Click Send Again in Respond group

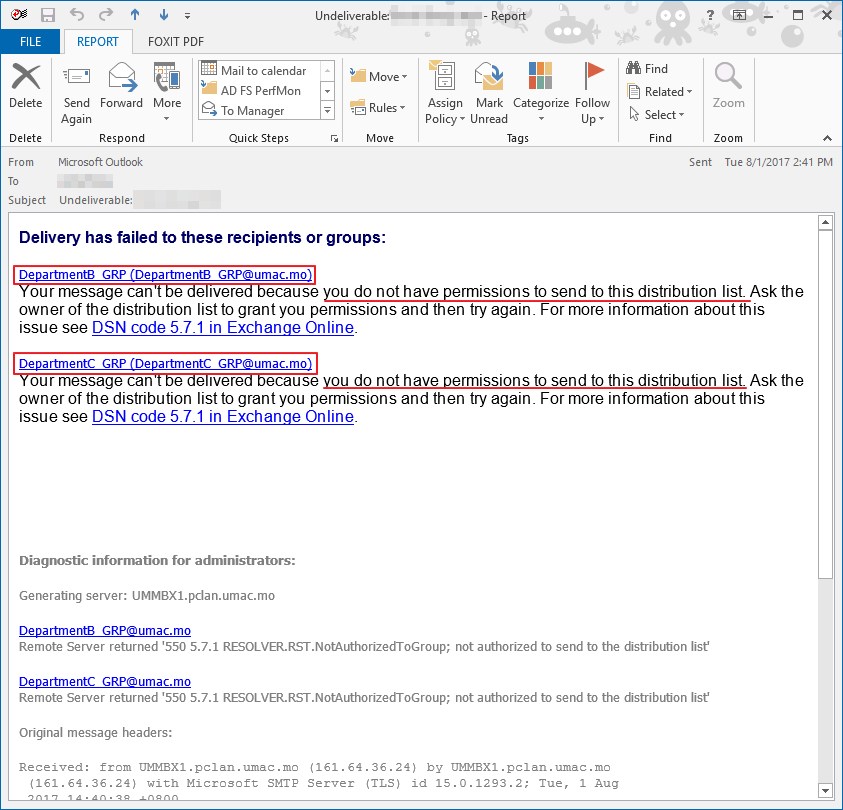pyautogui.click(x=76, y=94)
